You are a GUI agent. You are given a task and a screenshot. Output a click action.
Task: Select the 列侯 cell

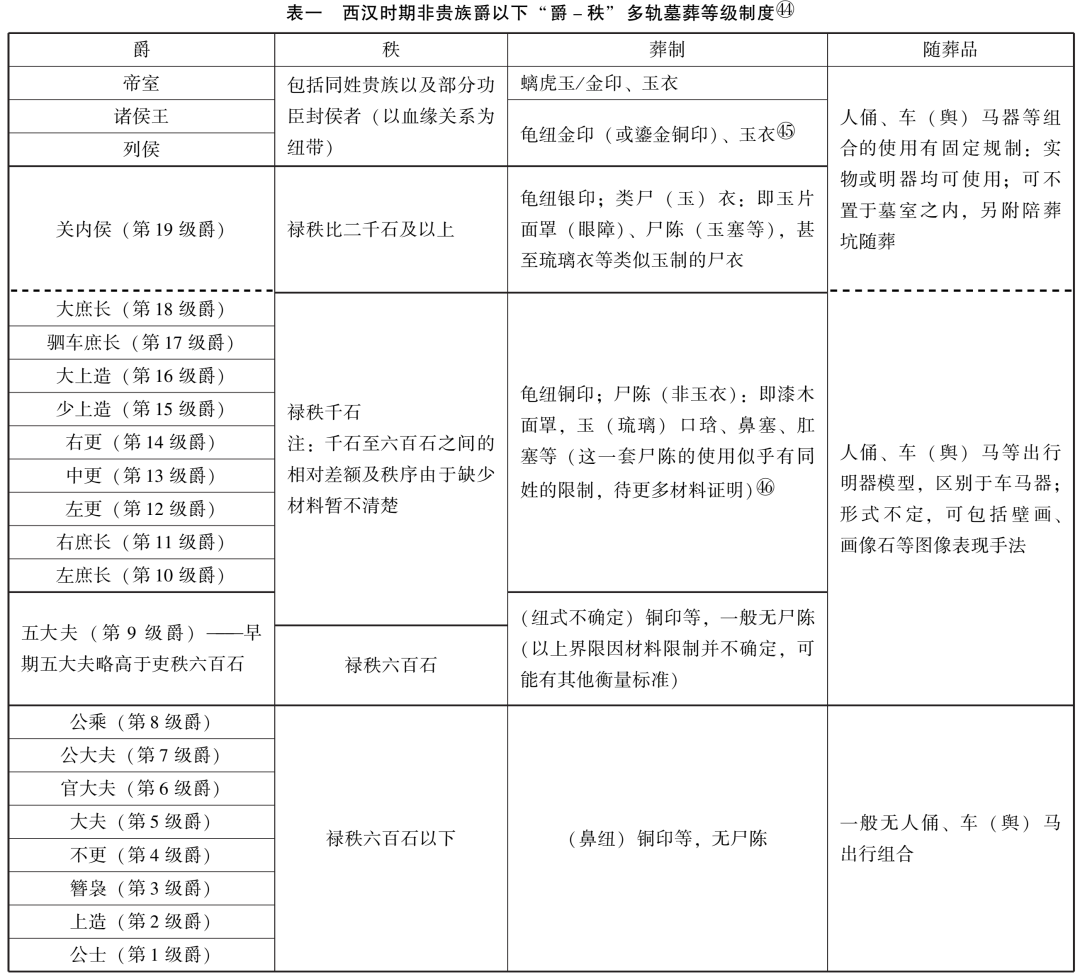coord(141,150)
